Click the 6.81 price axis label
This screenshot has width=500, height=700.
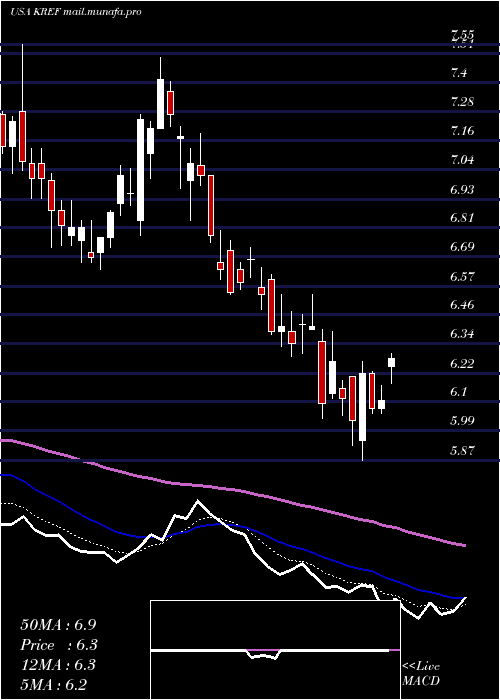[462, 218]
